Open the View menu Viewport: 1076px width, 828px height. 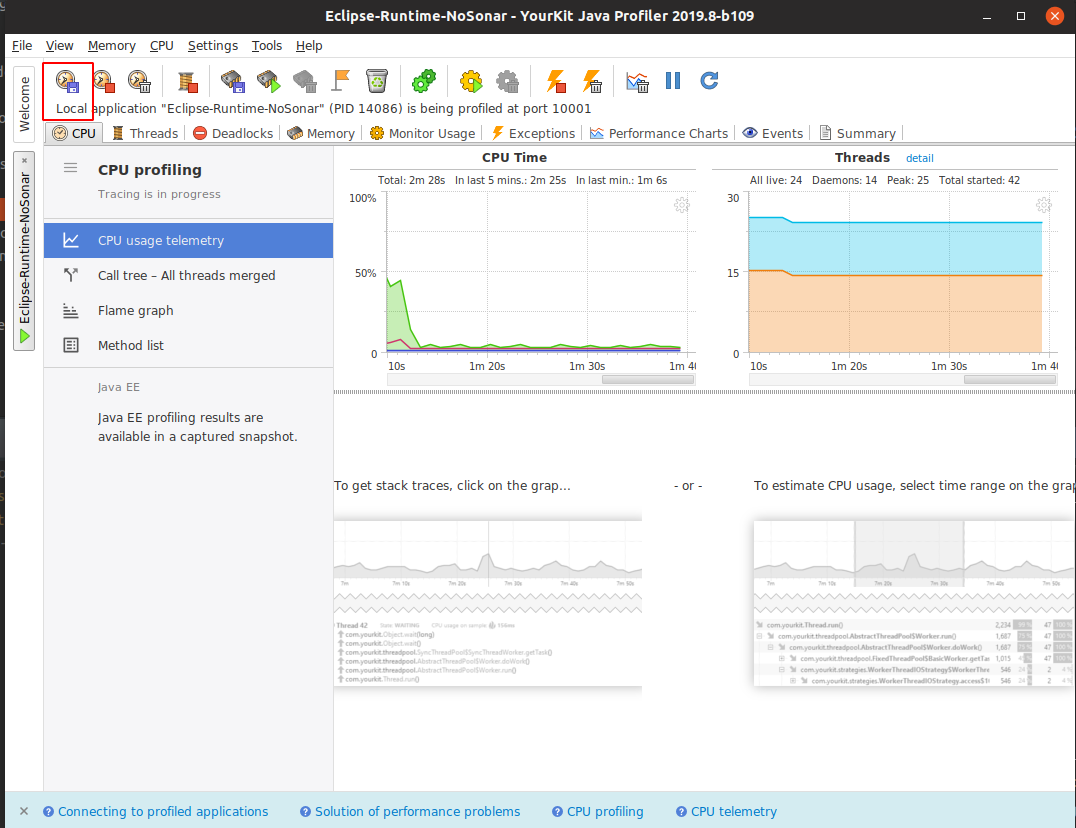[60, 45]
